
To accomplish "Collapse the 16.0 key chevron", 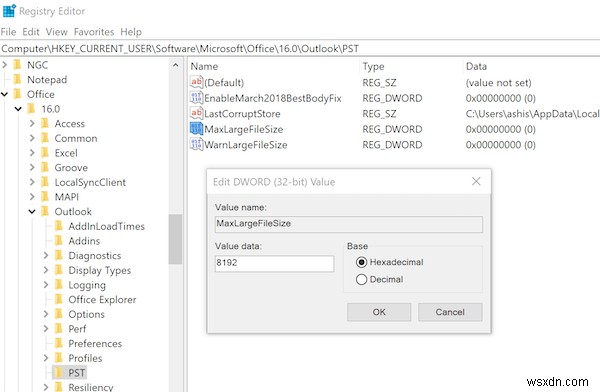I will 18,109.
